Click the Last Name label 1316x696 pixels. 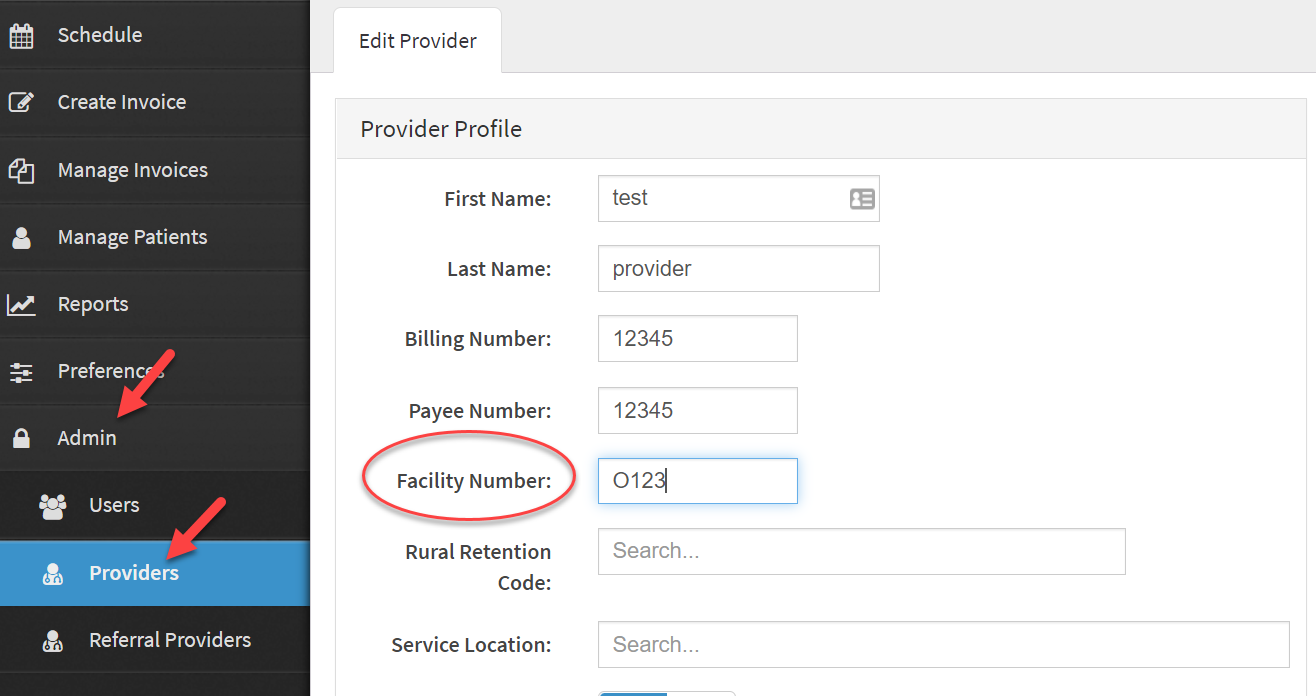point(499,269)
